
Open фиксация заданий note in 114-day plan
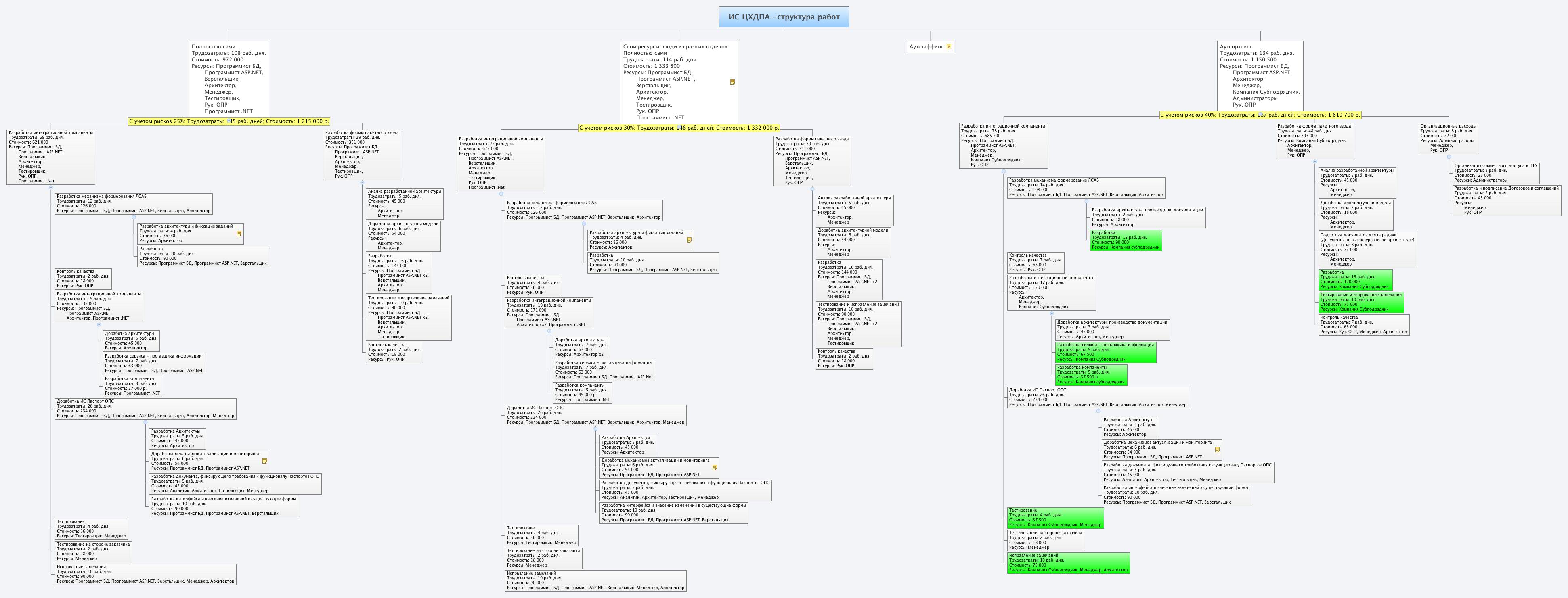689,240
